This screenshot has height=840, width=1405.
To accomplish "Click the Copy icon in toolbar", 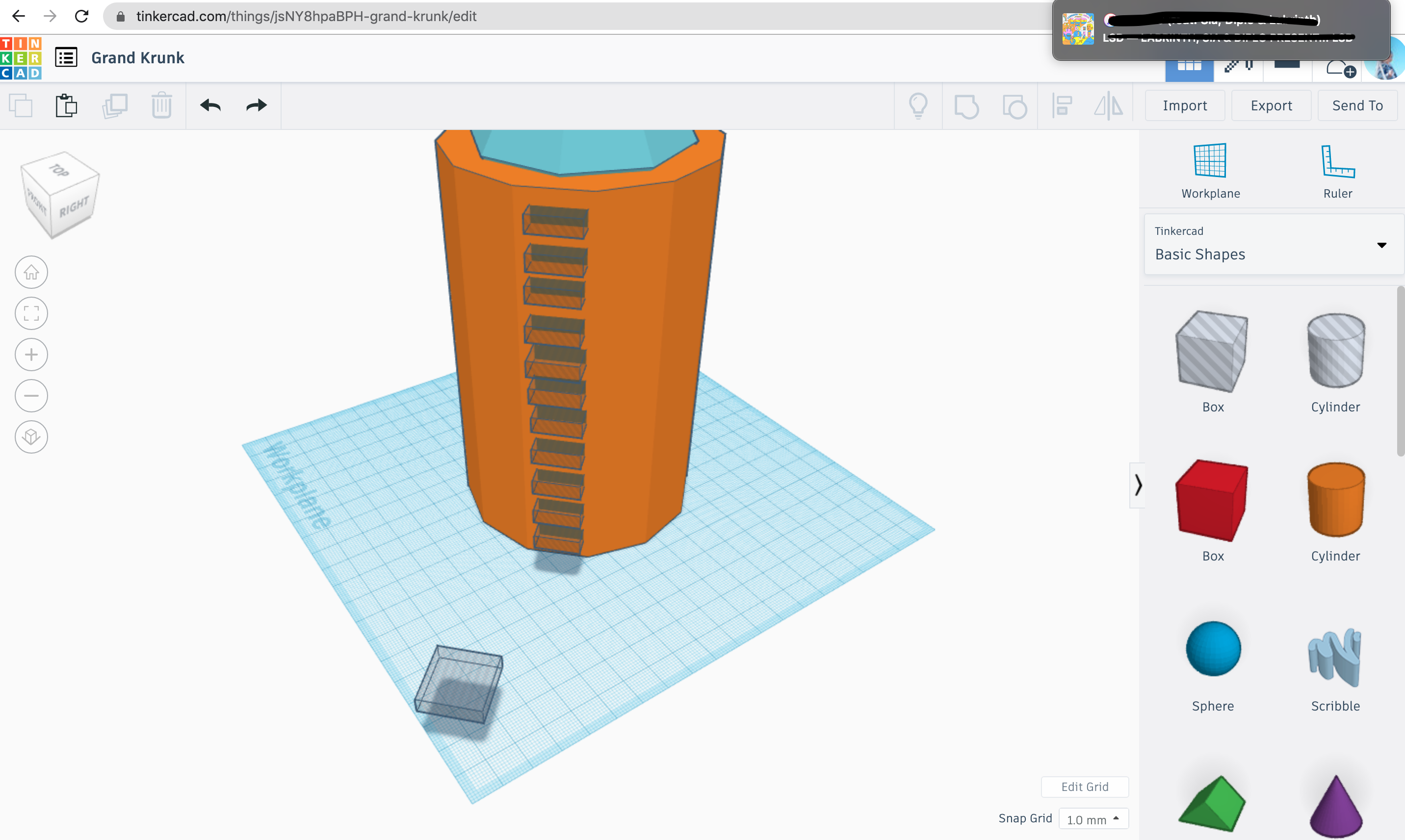I will (x=21, y=106).
